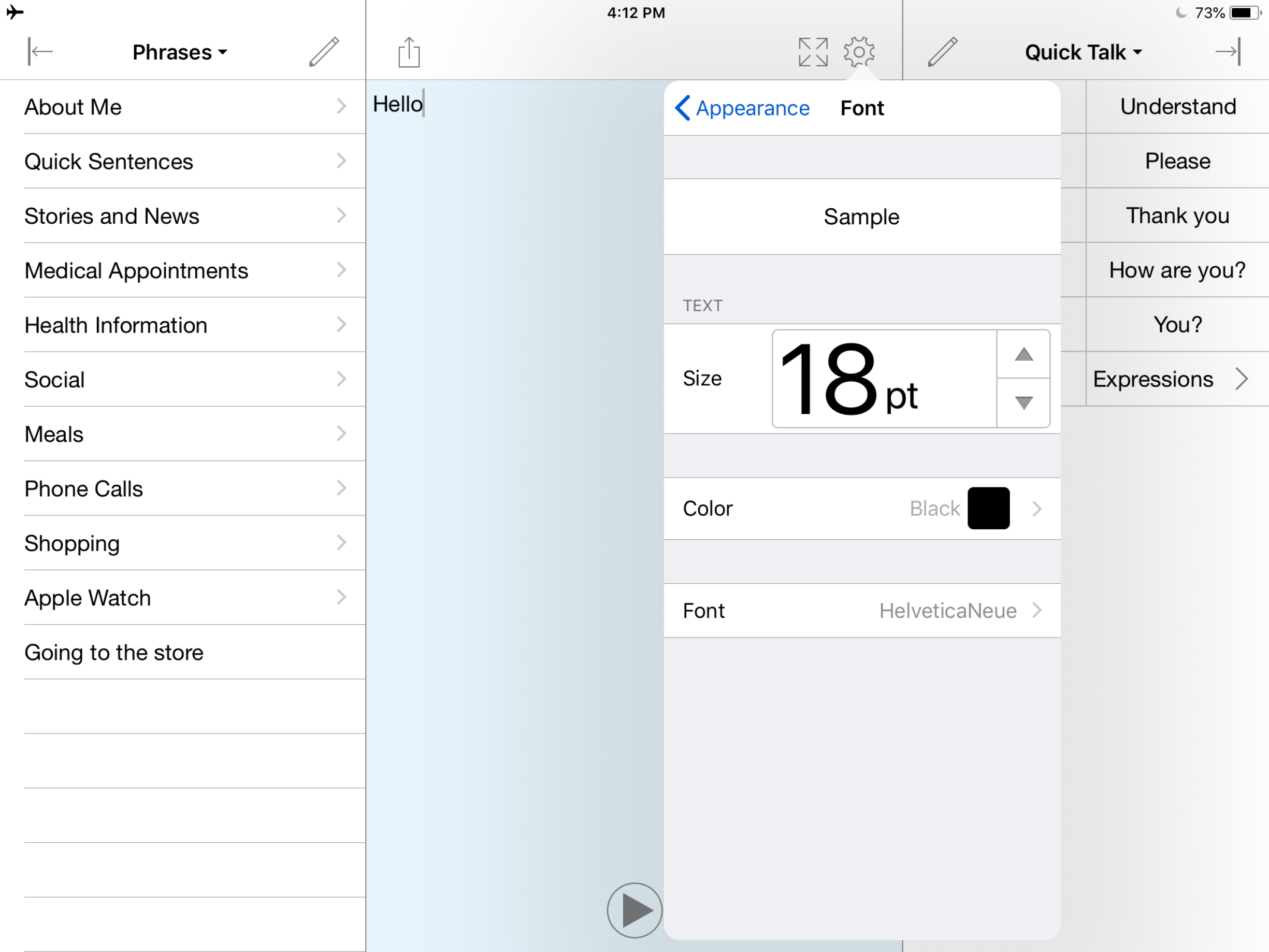Edit Quick Talk phrases with the pencil
Screen dimensions: 1269x952
(943, 51)
